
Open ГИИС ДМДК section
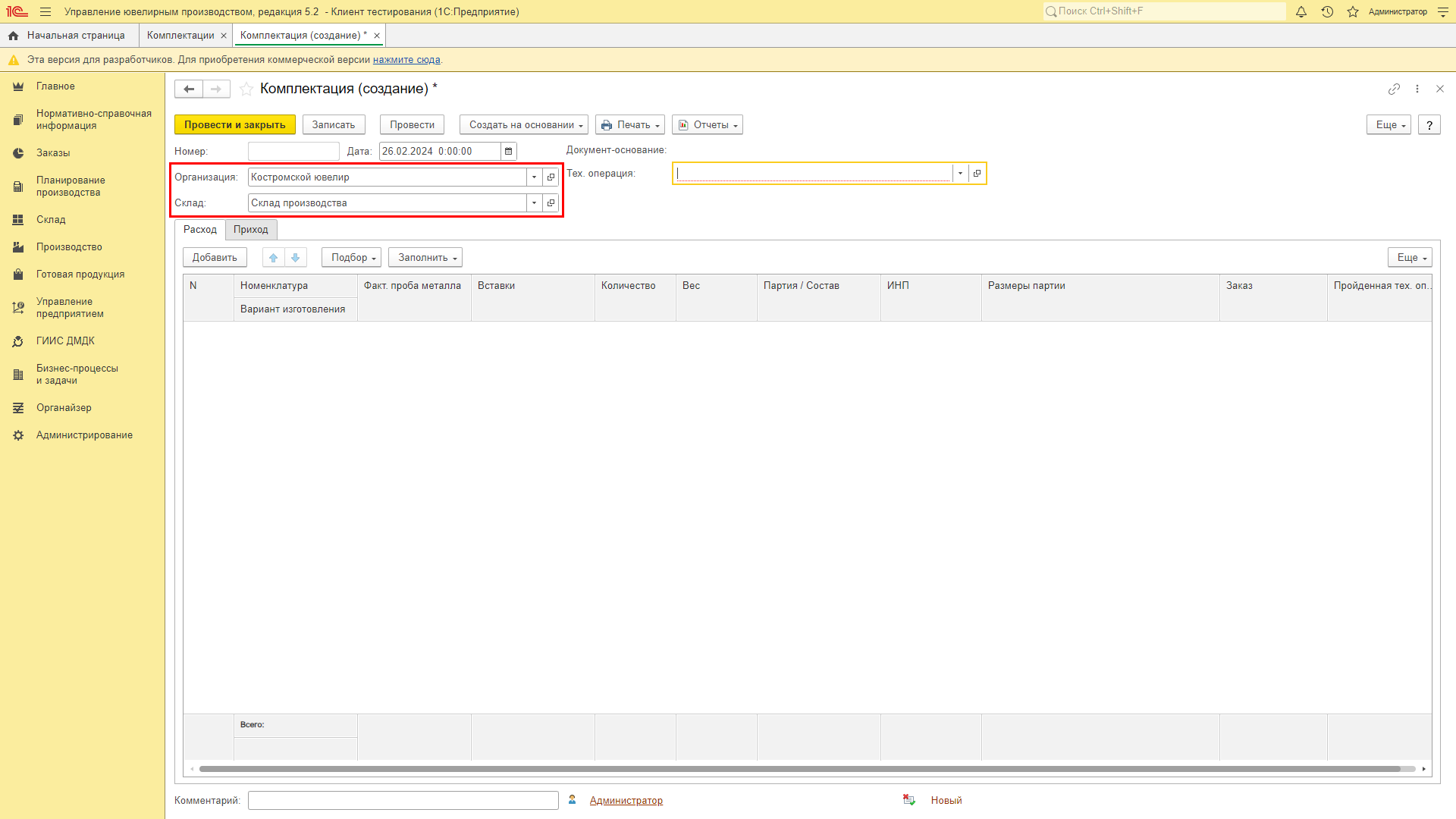pyautogui.click(x=65, y=341)
